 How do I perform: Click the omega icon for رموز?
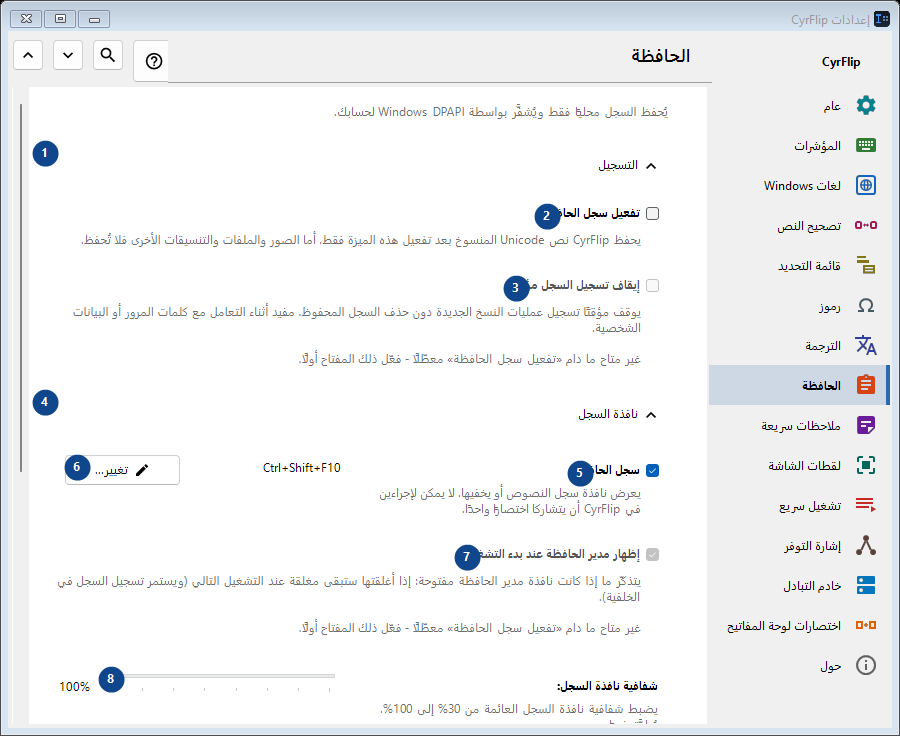866,305
